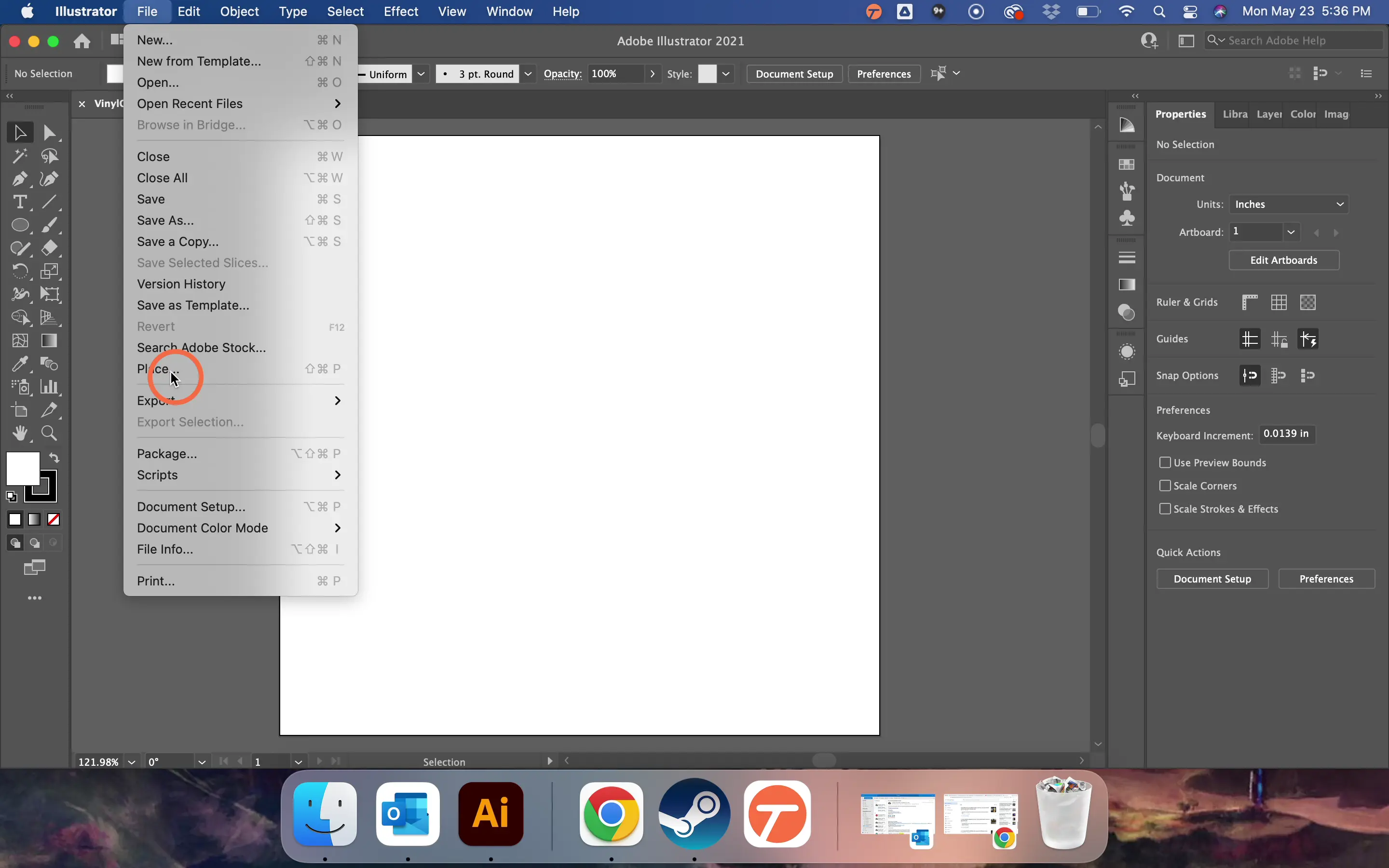Select the Eraser tool
Image resolution: width=1389 pixels, height=868 pixels.
click(50, 248)
